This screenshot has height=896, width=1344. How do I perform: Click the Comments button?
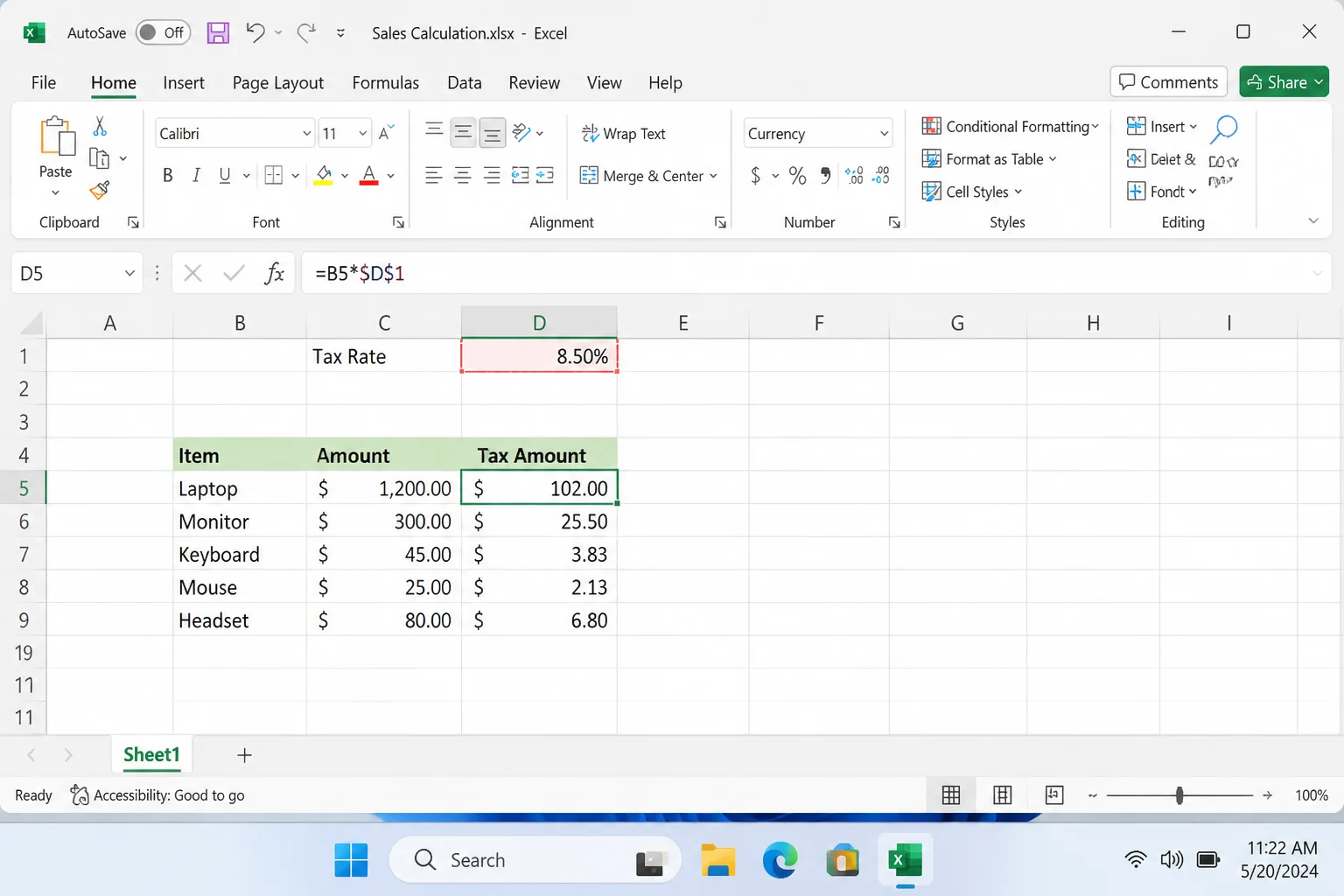point(1168,82)
